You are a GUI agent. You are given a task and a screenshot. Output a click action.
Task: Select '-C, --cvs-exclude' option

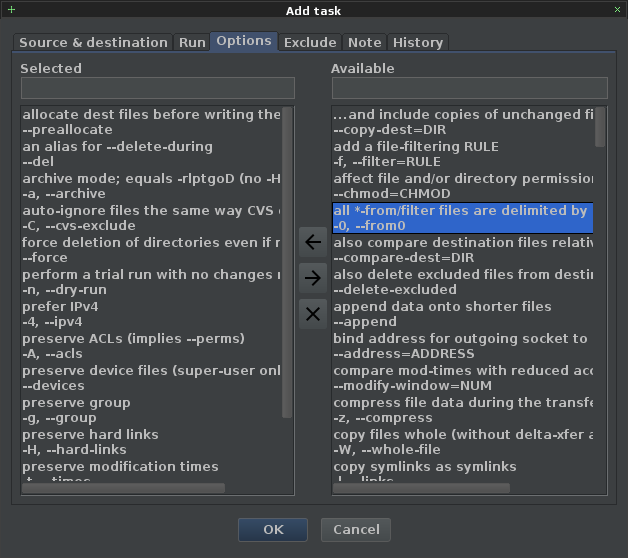pos(151,218)
